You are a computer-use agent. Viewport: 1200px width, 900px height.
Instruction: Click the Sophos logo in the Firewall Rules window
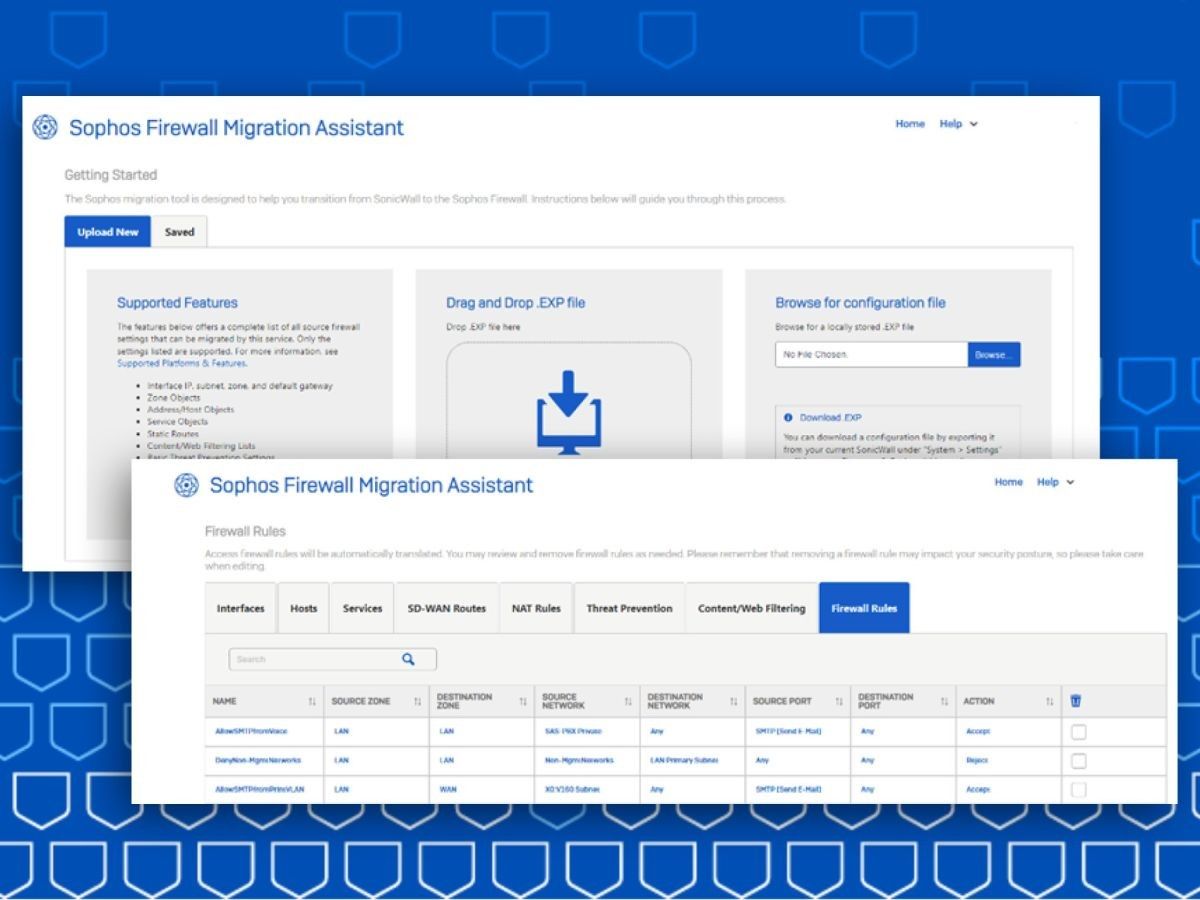[186, 485]
